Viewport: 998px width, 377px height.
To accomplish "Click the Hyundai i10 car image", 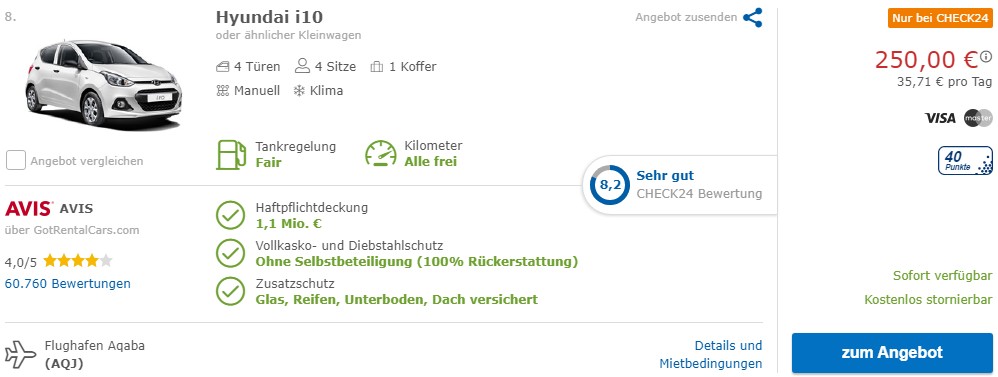I will (104, 84).
